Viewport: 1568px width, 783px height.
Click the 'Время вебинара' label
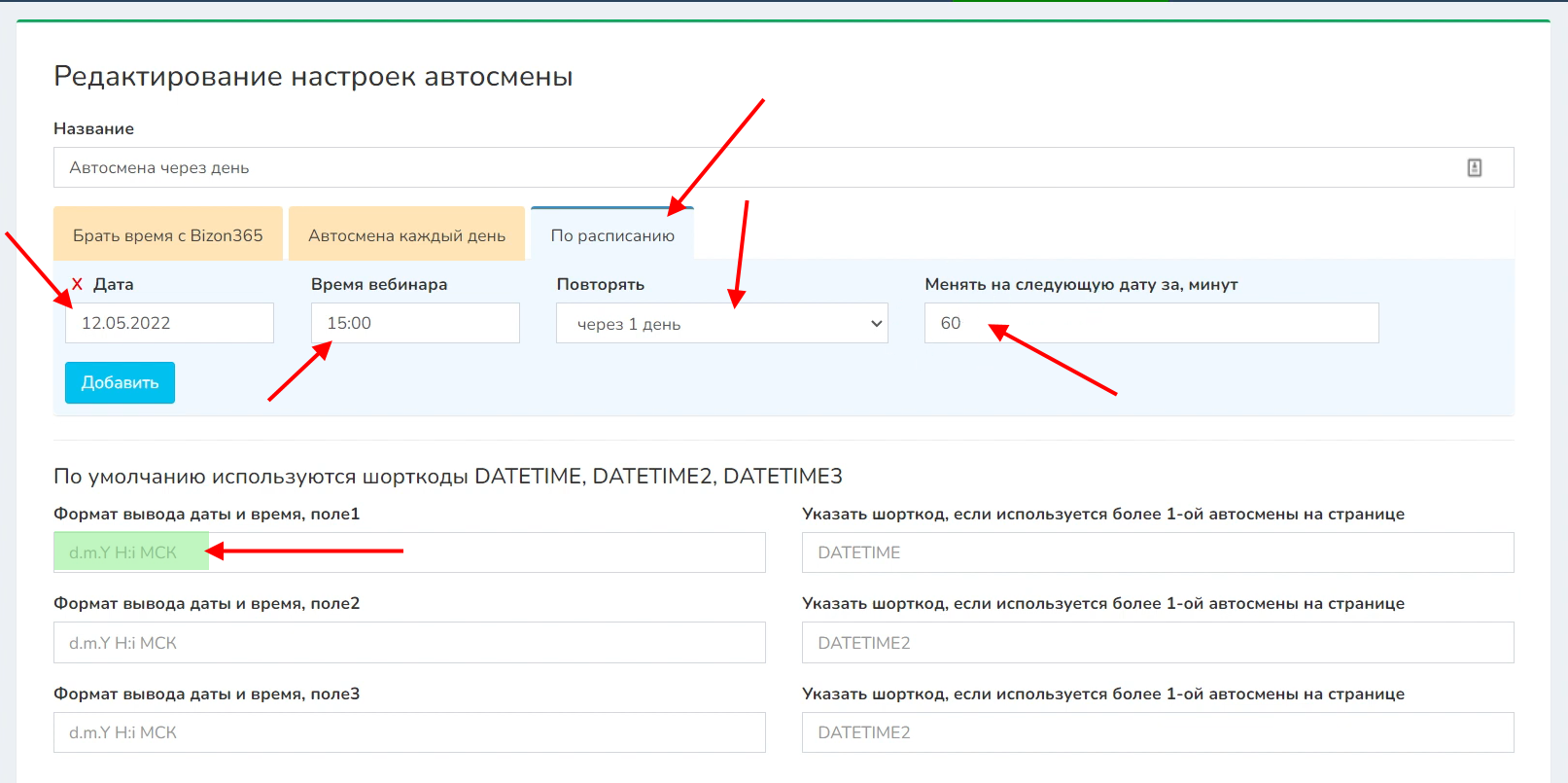[x=379, y=284]
